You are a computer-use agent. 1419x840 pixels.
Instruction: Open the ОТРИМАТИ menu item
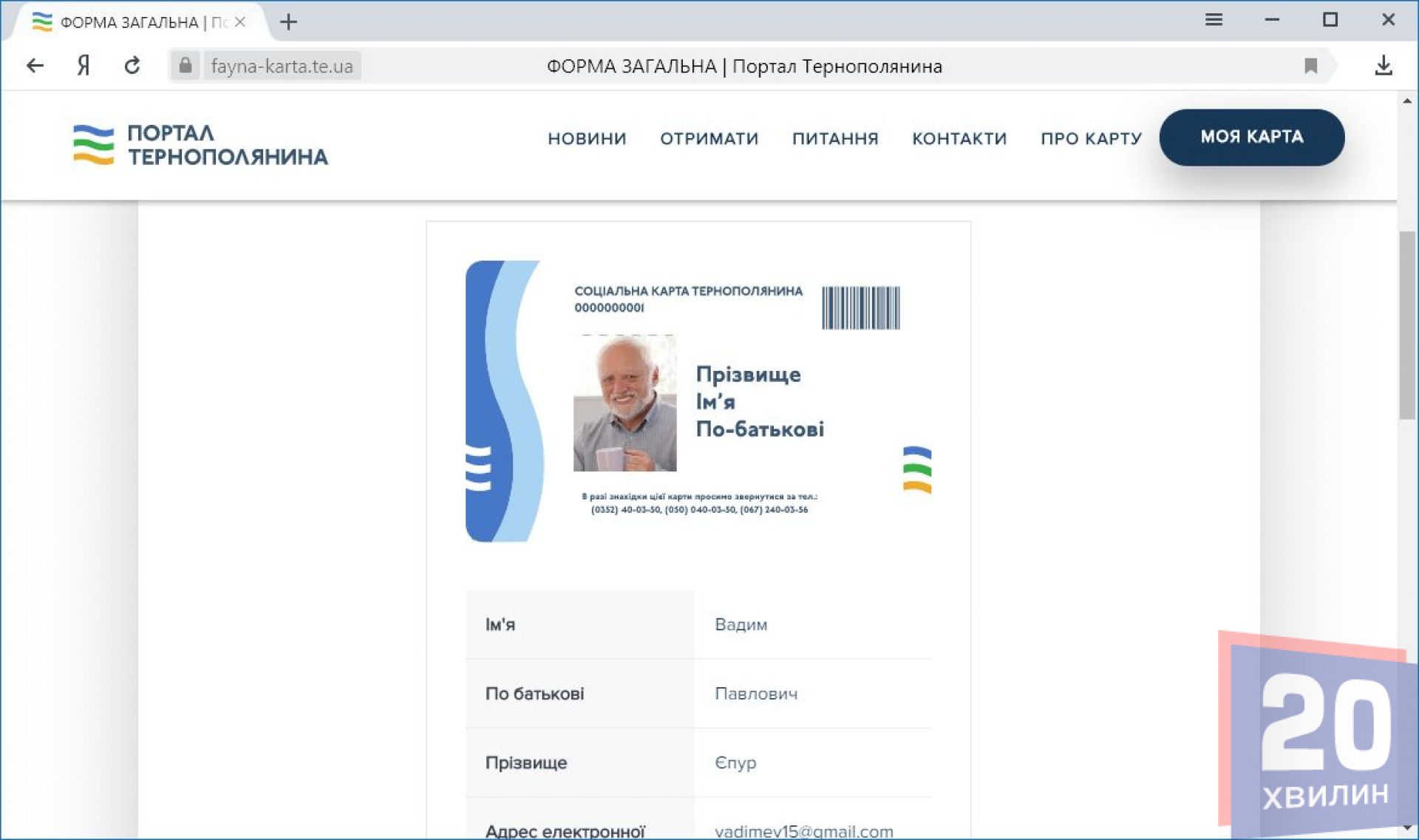point(709,138)
